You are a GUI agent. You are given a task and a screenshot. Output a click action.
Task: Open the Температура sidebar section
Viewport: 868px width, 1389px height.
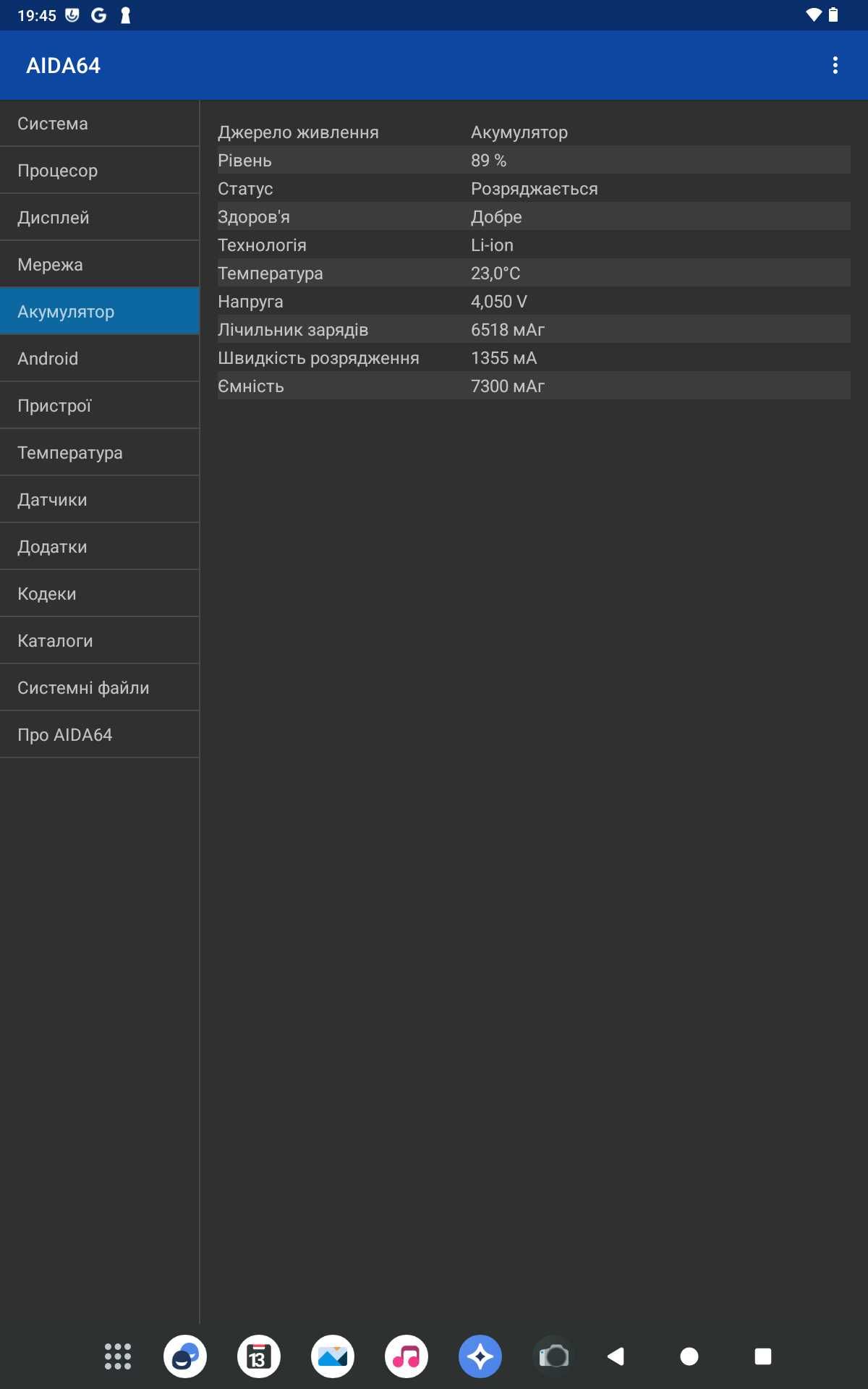coord(100,453)
